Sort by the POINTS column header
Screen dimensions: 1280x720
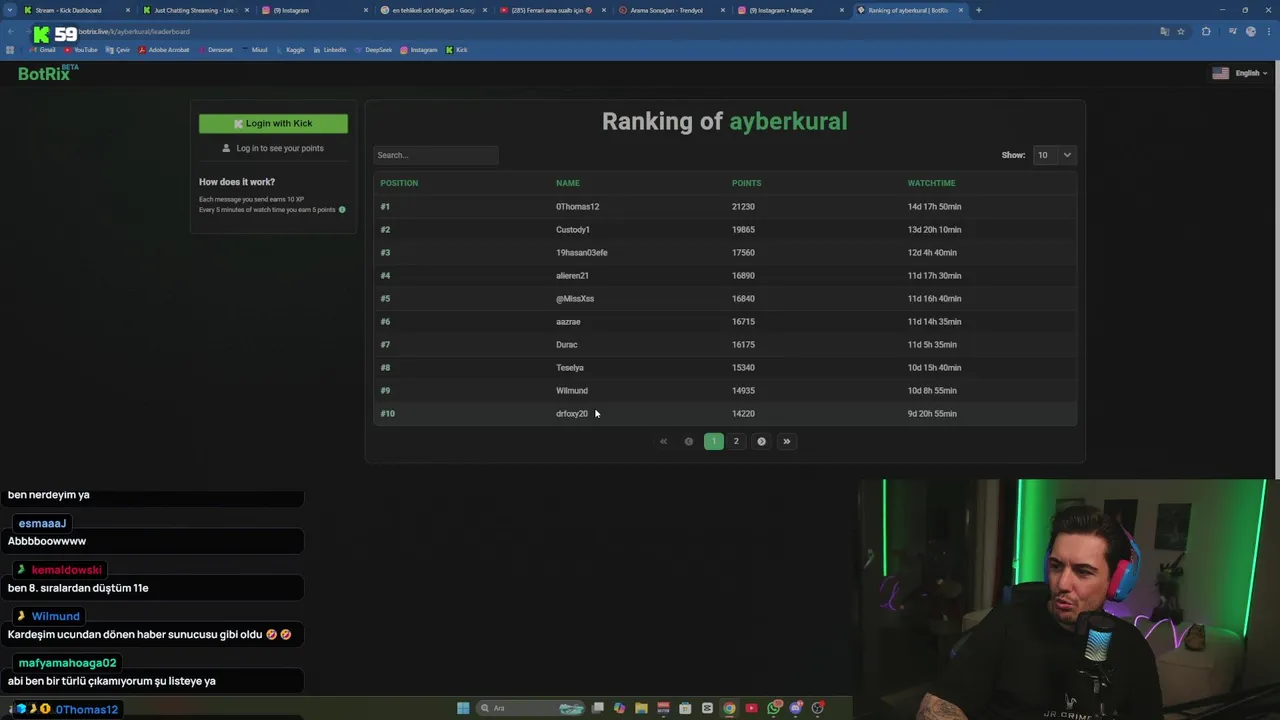[x=746, y=183]
